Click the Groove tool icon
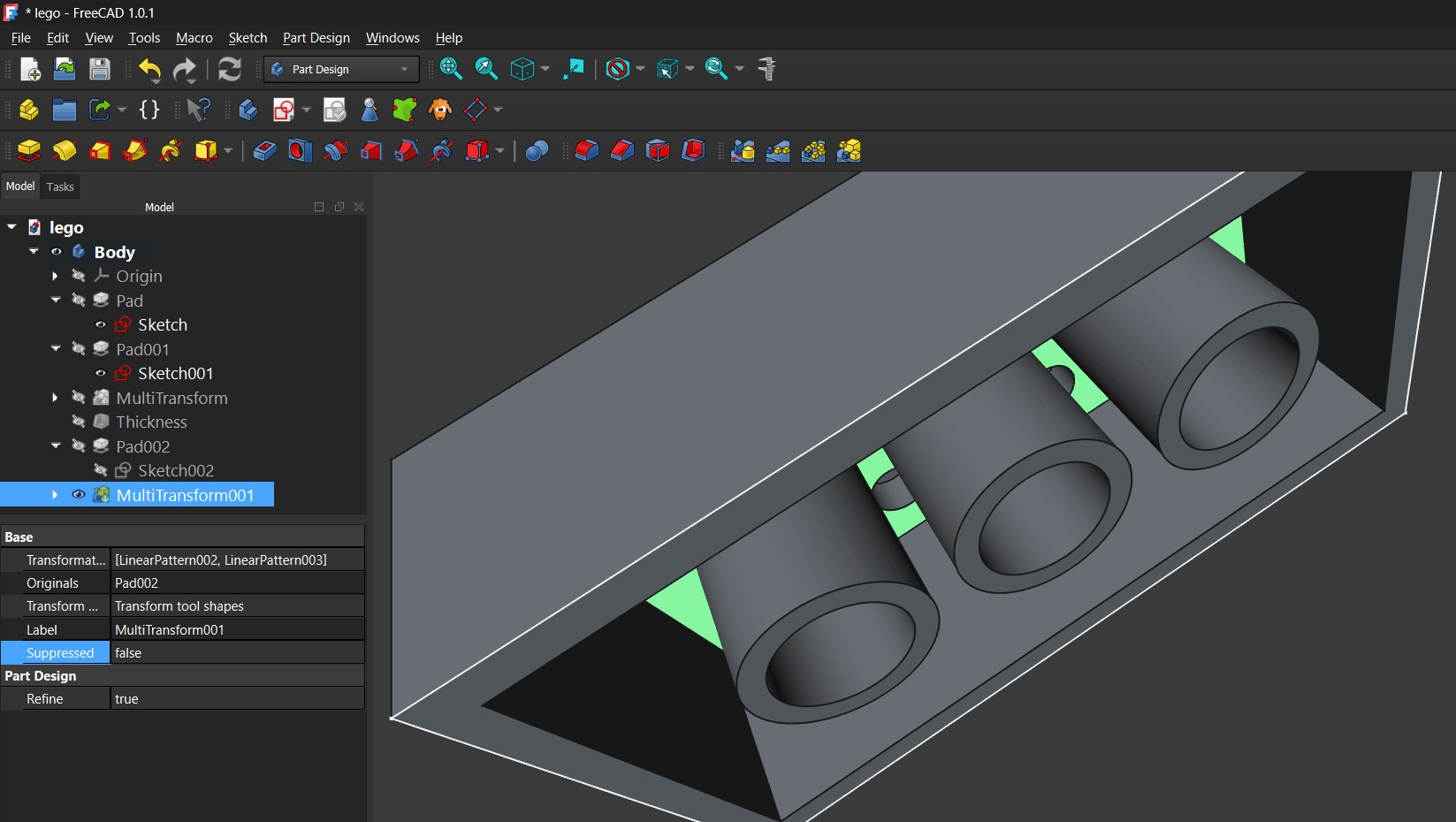The width and height of the screenshot is (1456, 822). 335,151
